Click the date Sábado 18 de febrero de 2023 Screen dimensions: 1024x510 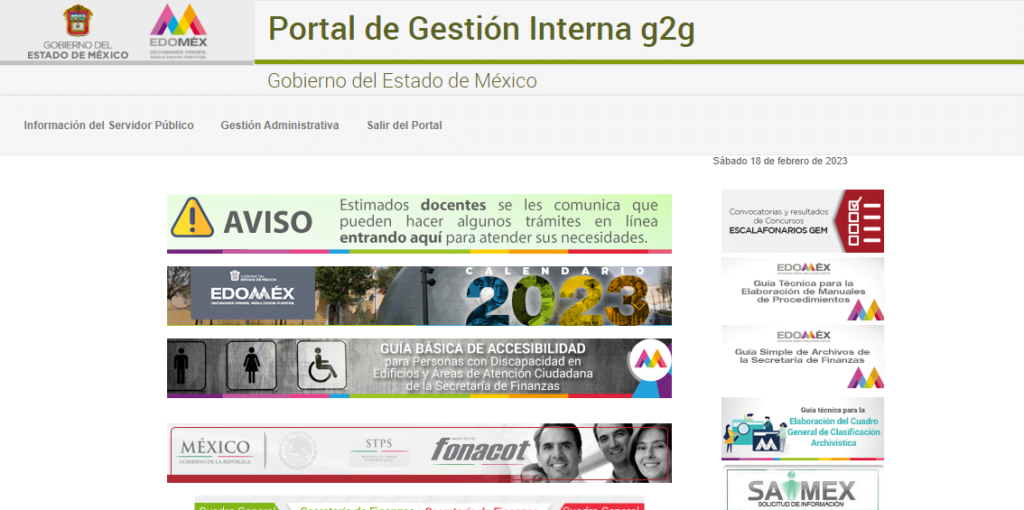click(x=780, y=161)
